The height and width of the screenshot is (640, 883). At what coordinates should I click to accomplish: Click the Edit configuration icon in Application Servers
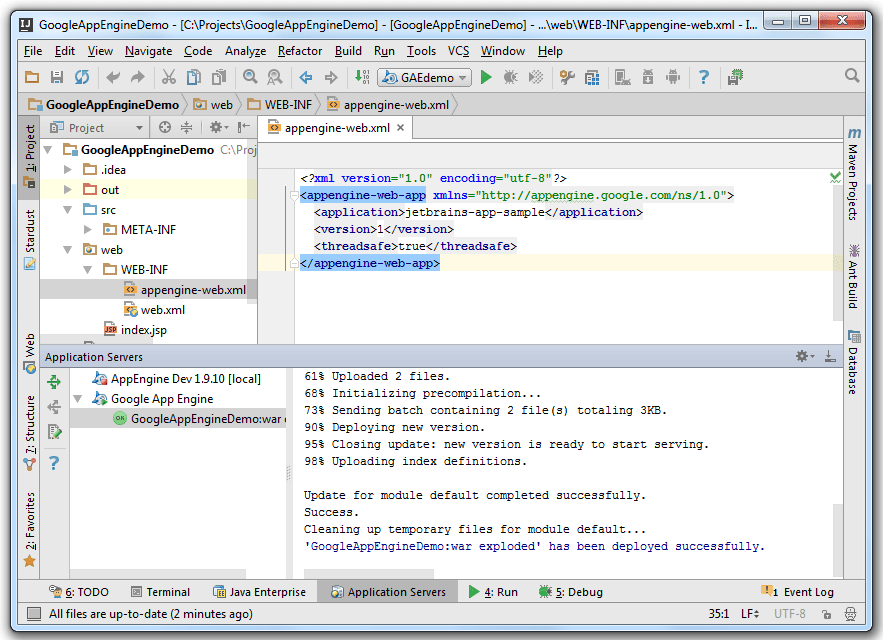click(55, 432)
